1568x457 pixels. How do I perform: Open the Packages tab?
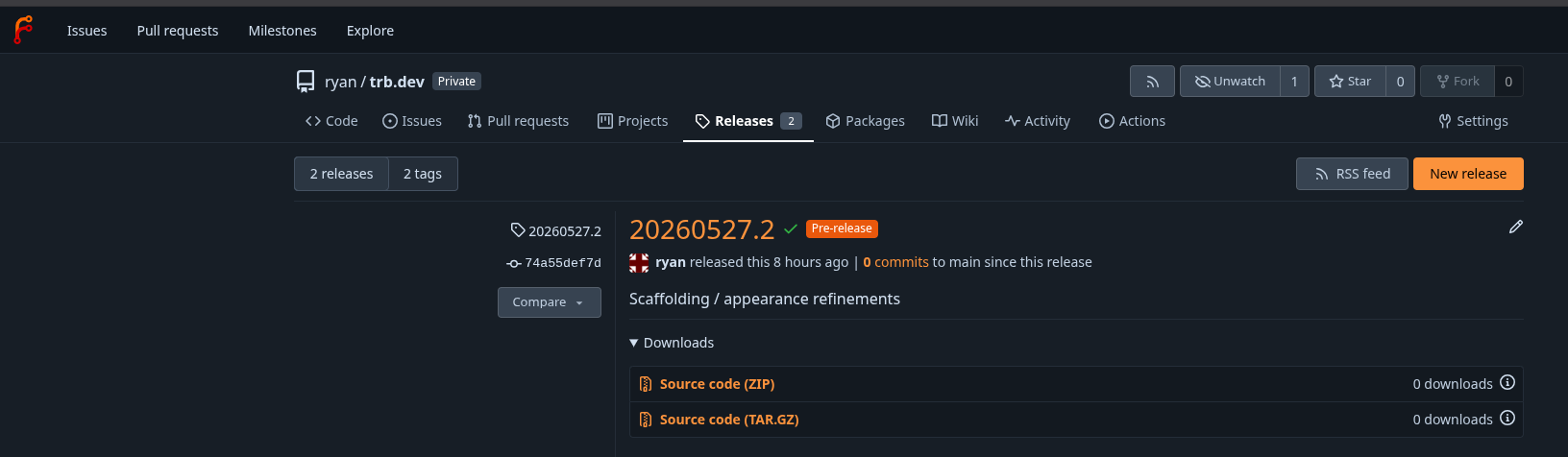866,121
